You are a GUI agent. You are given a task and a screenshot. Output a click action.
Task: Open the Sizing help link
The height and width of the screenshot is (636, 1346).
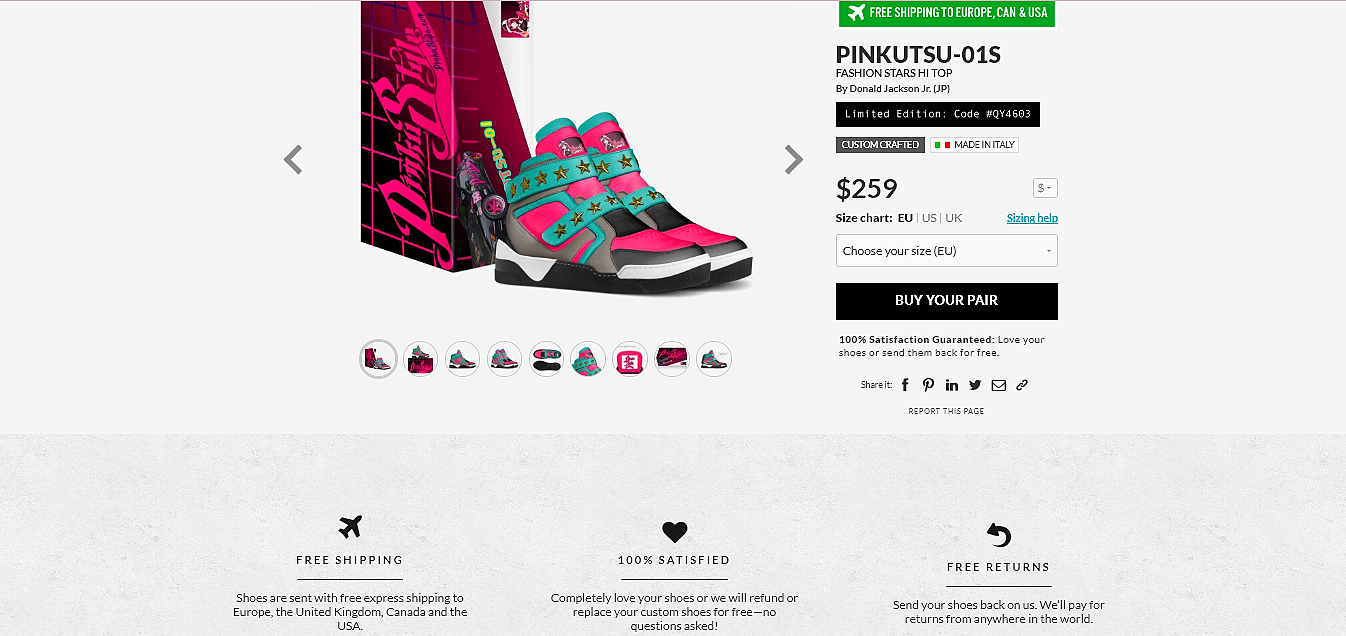click(x=1032, y=218)
